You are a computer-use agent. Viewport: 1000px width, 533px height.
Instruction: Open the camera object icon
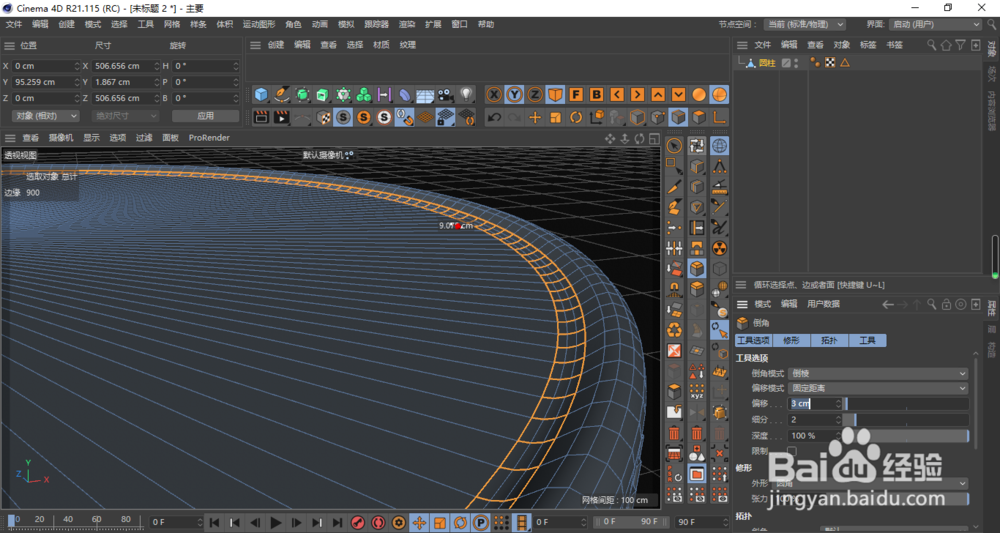point(446,95)
